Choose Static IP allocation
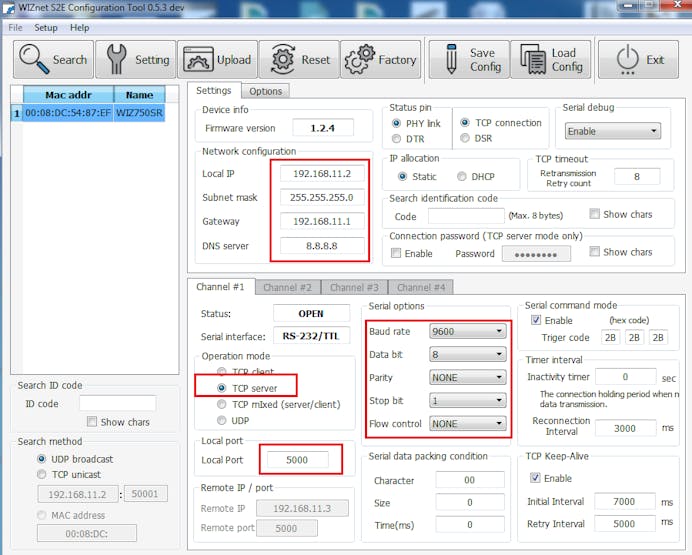 tap(402, 176)
